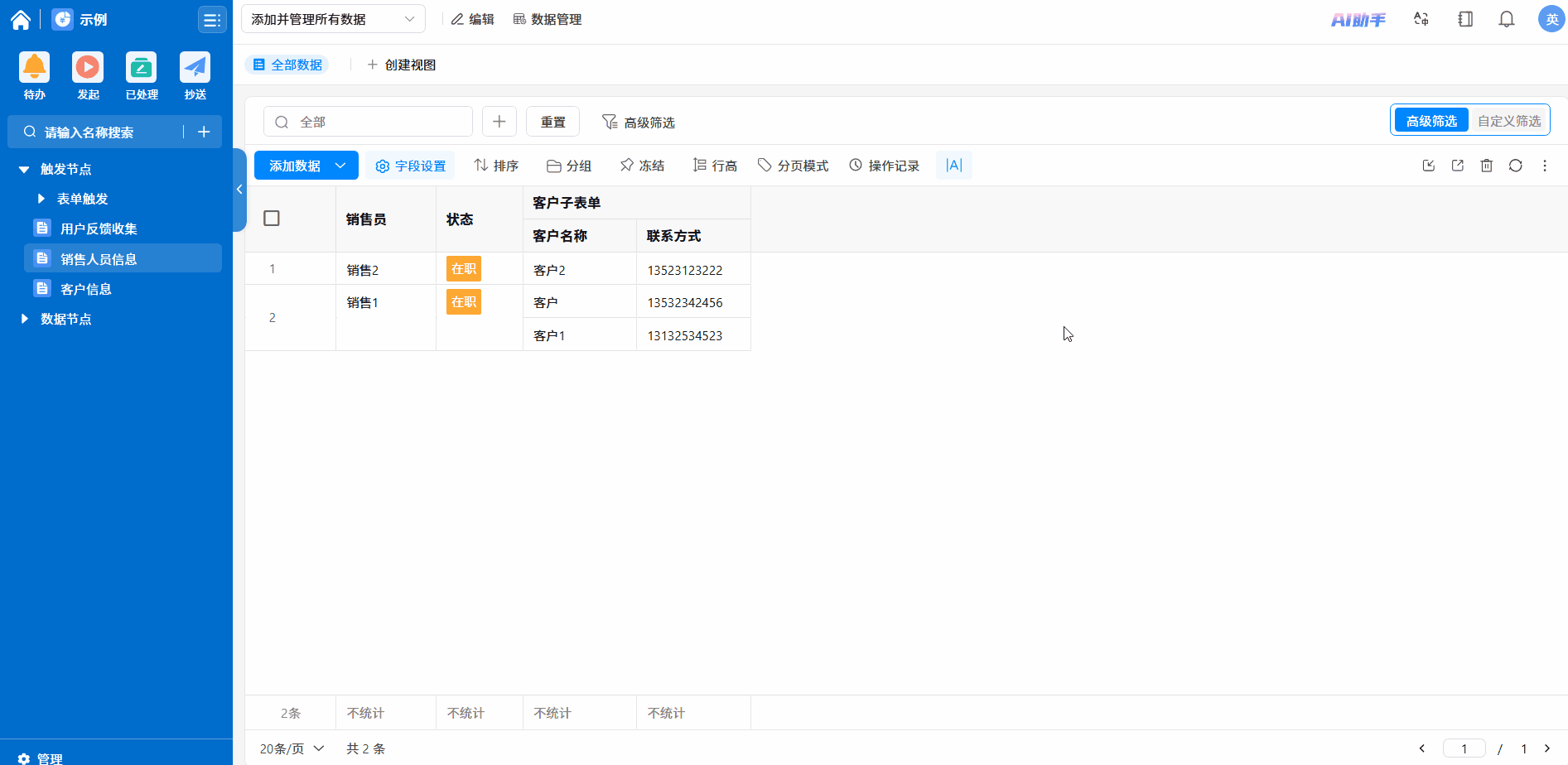1568x765 pixels.
Task: Go to previous page arrow
Action: click(x=1422, y=748)
